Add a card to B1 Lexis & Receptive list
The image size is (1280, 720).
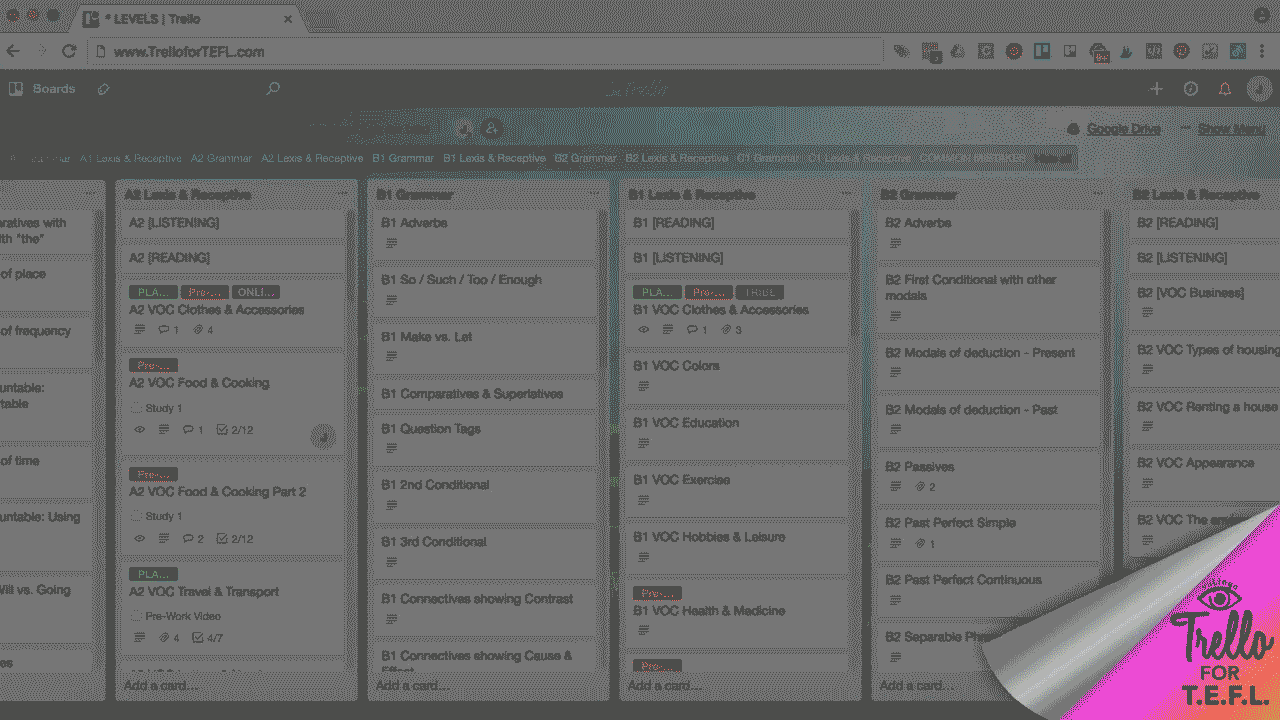point(664,685)
